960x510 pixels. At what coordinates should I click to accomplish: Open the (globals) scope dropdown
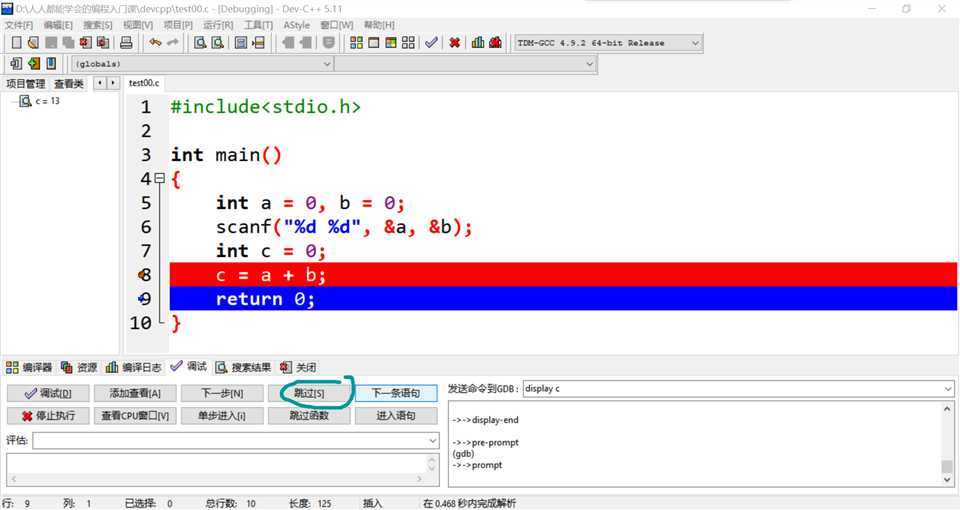pyautogui.click(x=327, y=64)
